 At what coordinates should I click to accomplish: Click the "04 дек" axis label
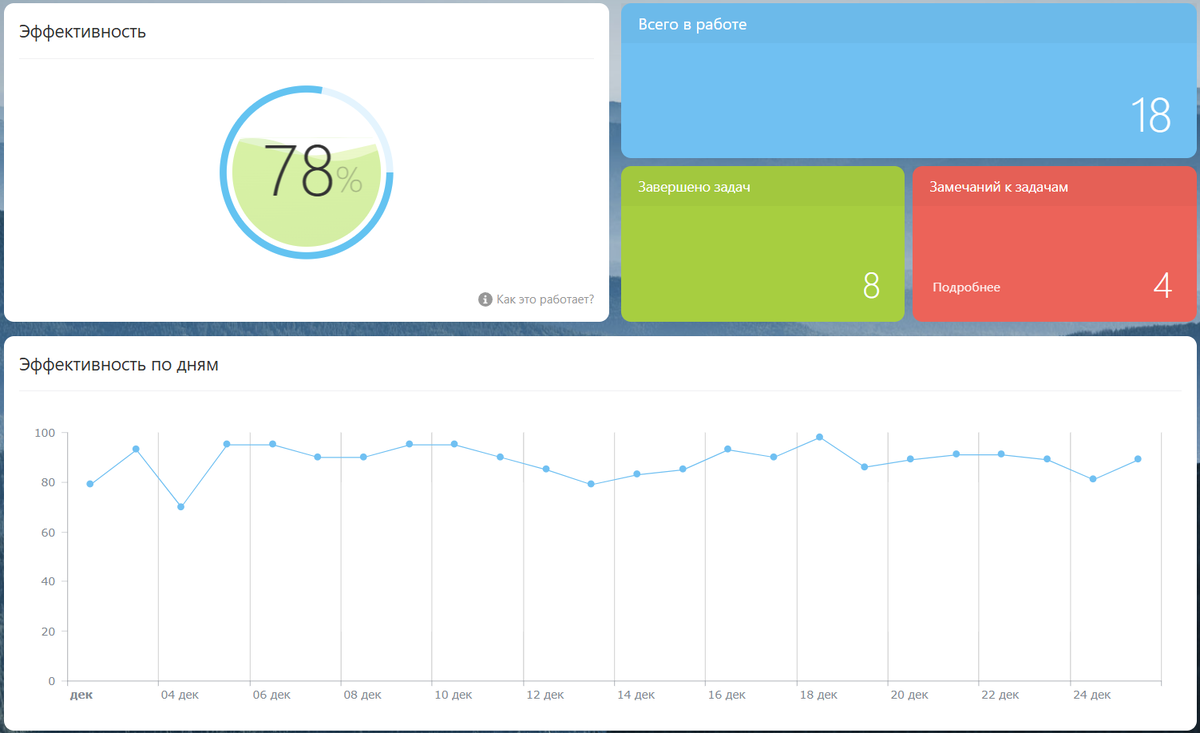[x=180, y=694]
